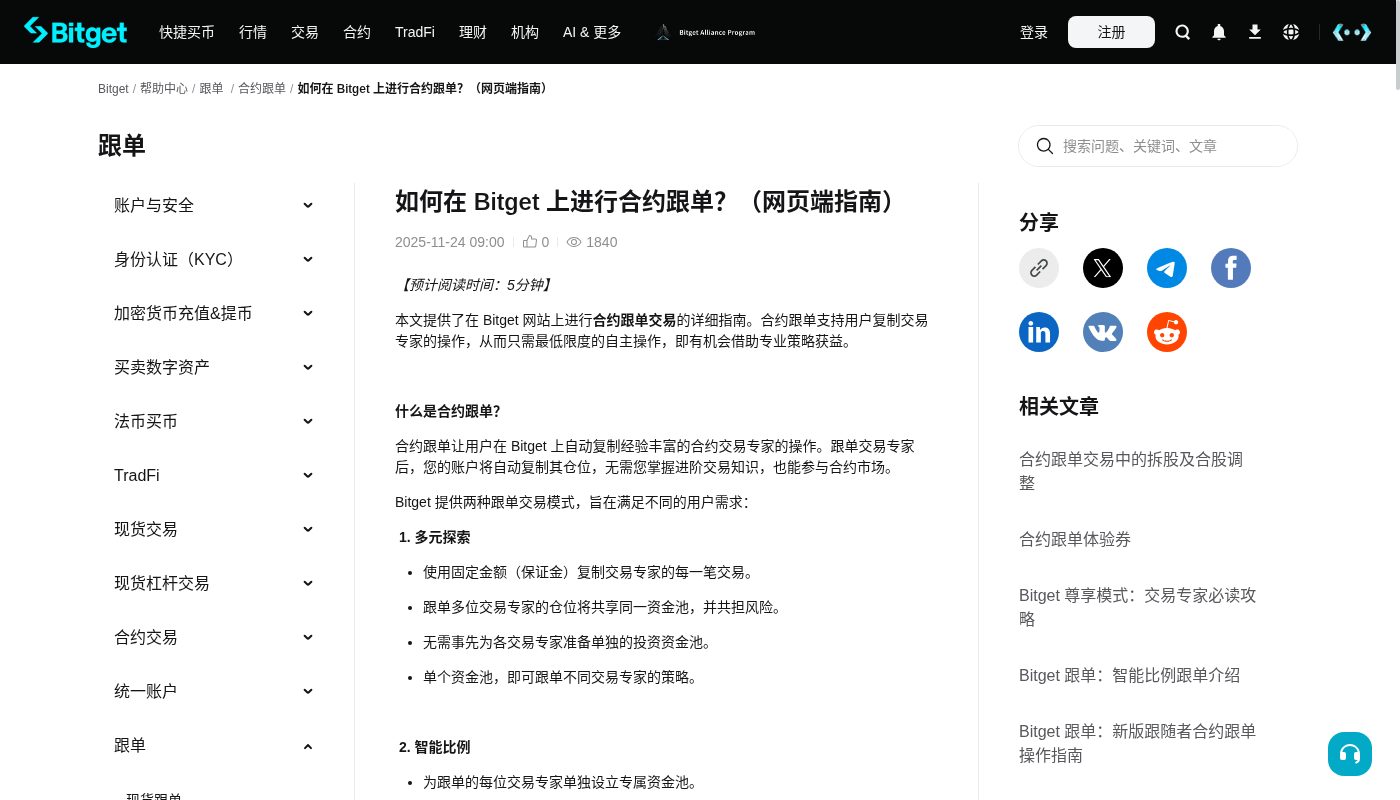
Task: Open 合约 top menu
Action: pyautogui.click(x=357, y=32)
